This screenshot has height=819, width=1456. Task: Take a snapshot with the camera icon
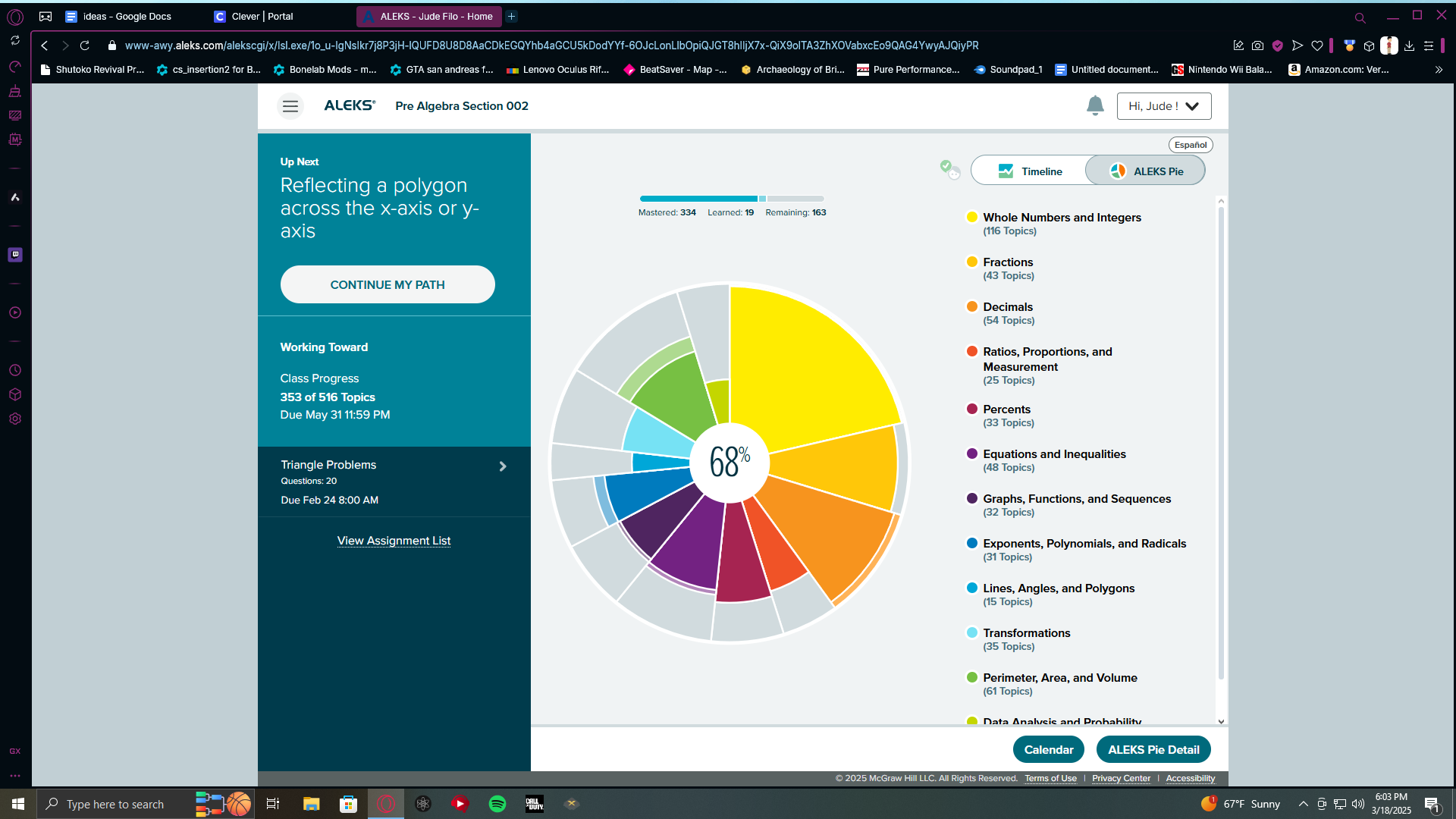coord(1258,45)
